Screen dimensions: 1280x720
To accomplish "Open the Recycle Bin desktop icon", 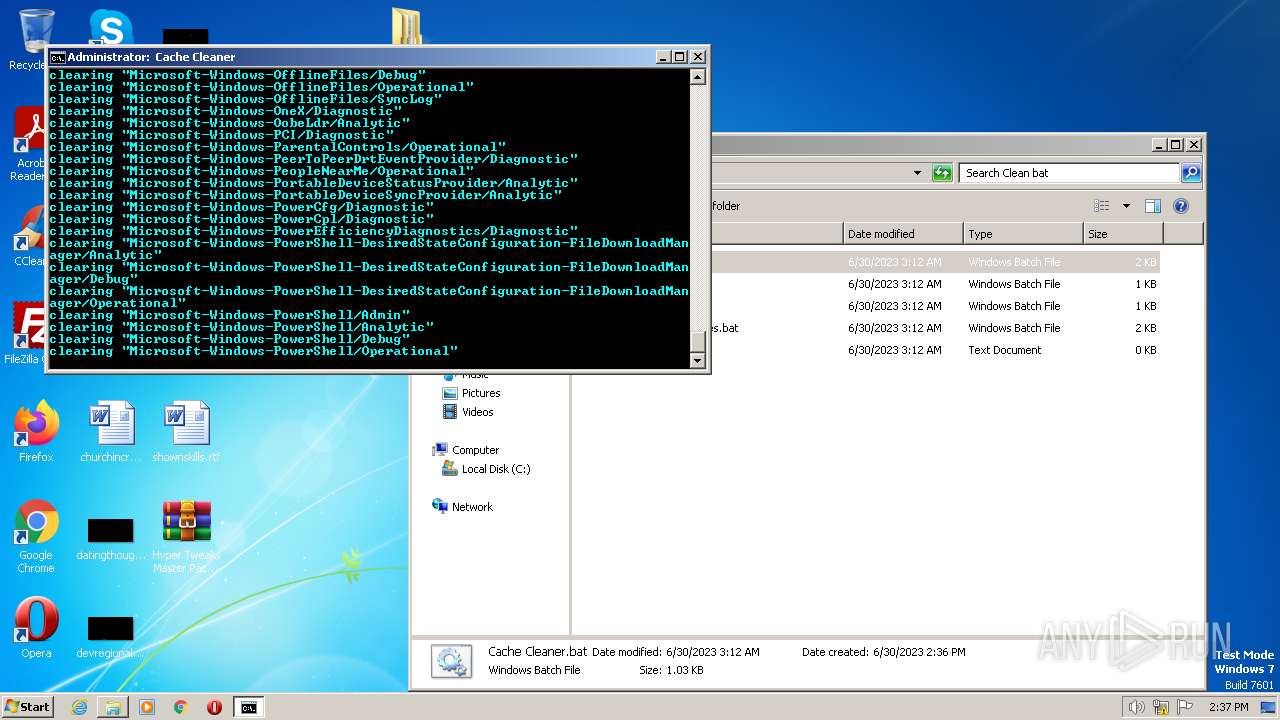I will pos(35,30).
